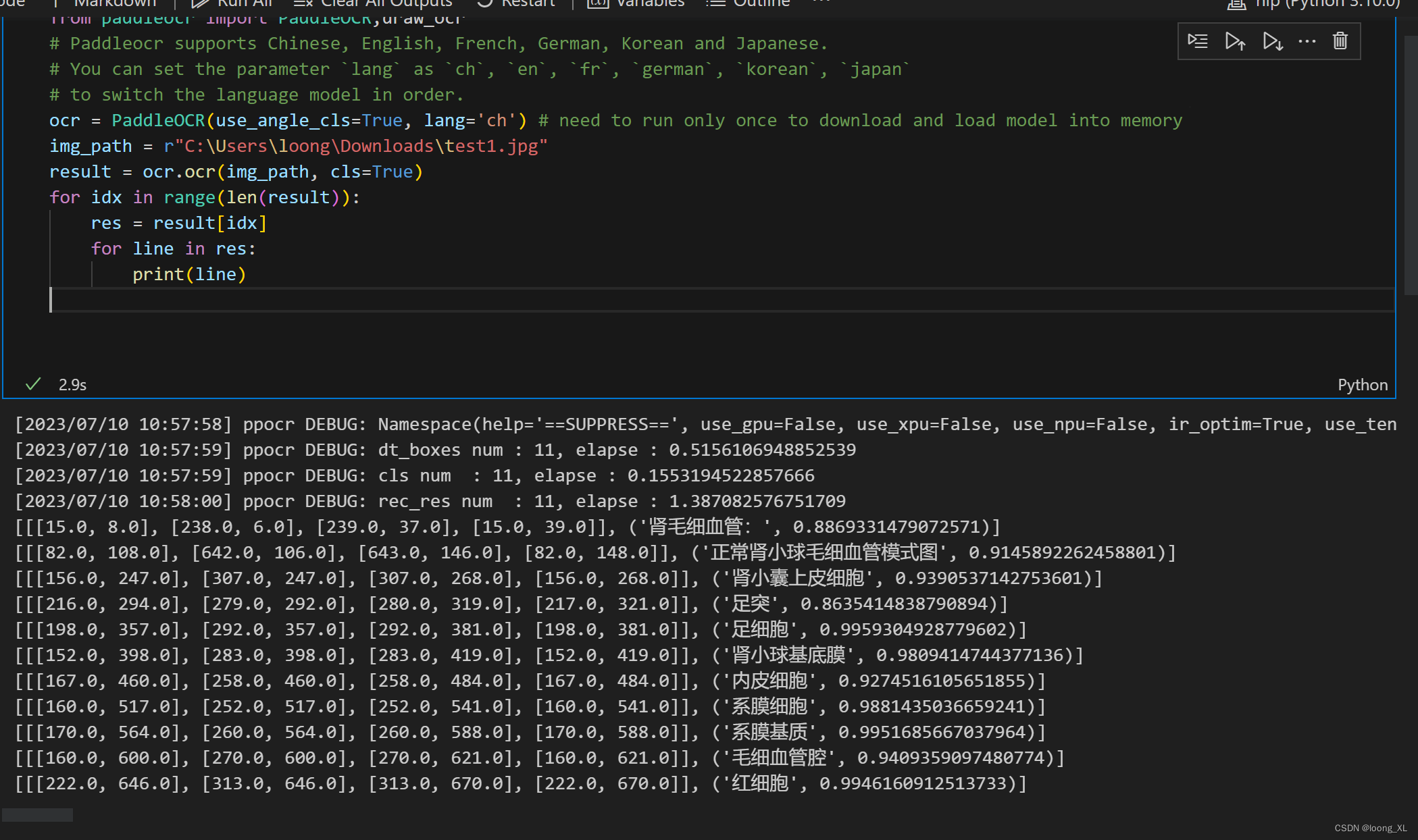1418x840 pixels.
Task: Run this cell and below icon
Action: coord(1273,41)
